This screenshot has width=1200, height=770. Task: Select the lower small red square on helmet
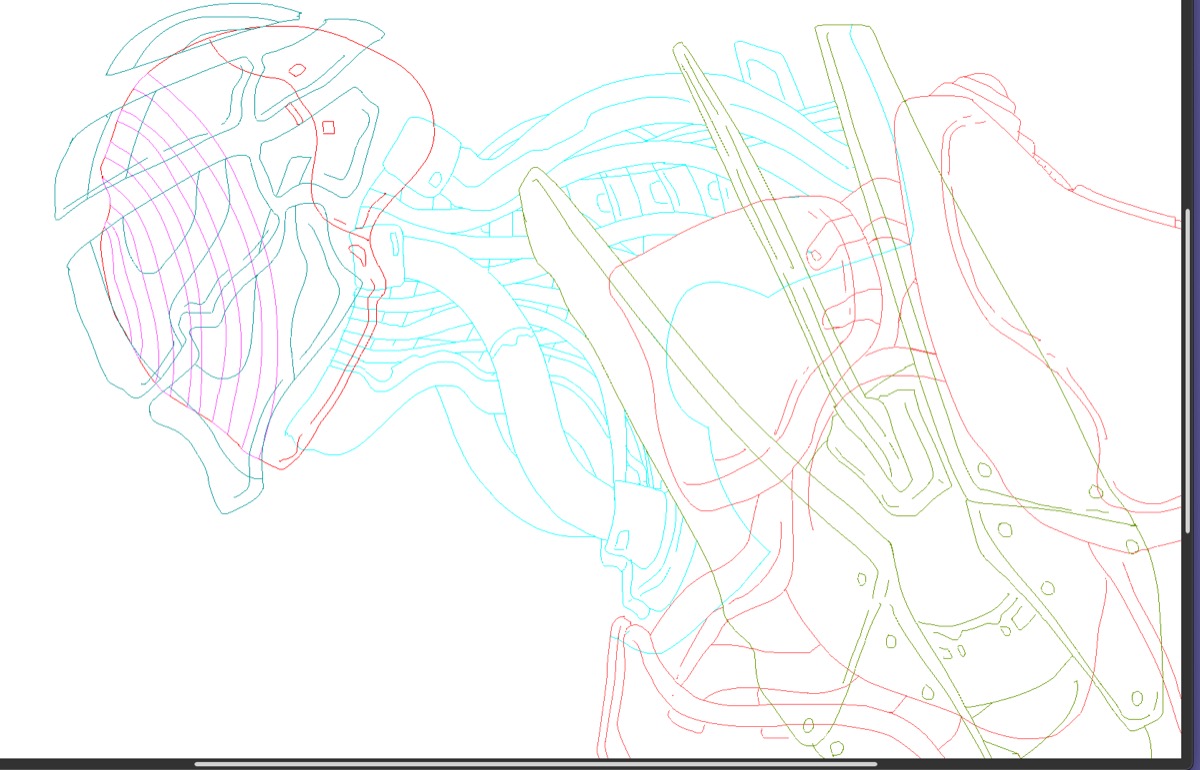(x=327, y=127)
